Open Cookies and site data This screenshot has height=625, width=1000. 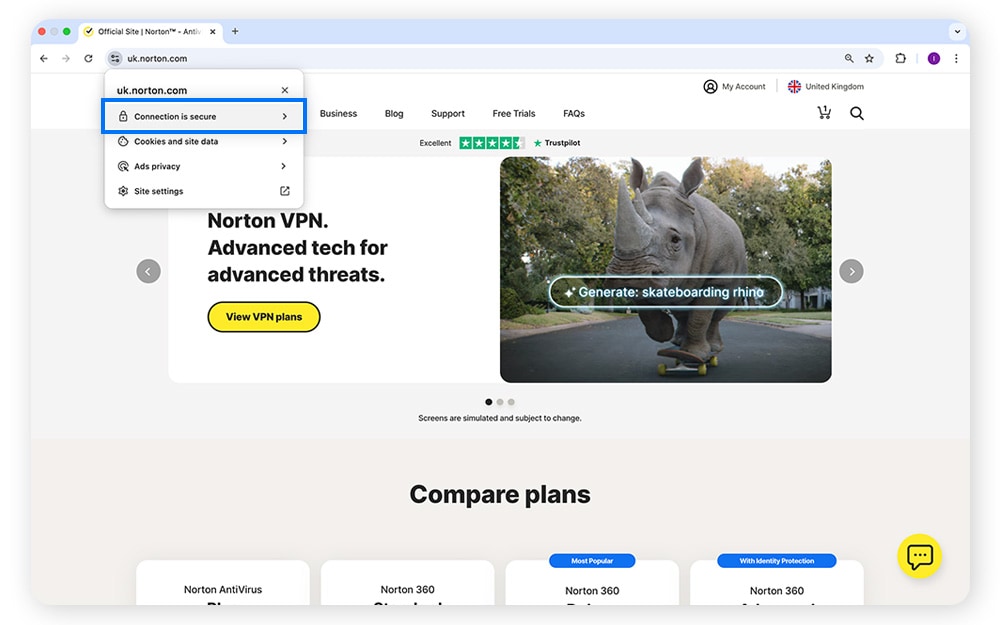coord(203,141)
